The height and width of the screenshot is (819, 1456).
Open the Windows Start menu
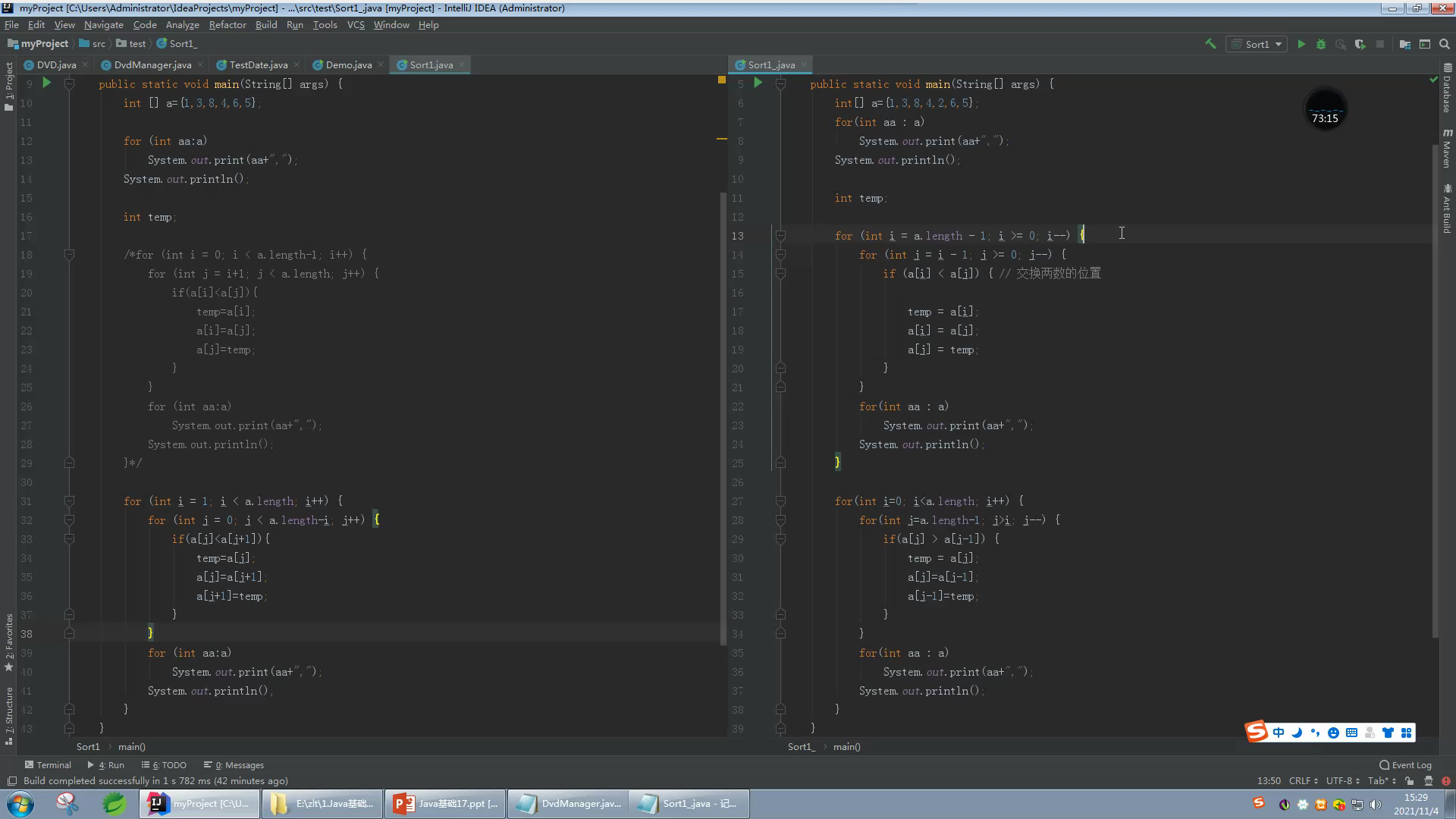tap(20, 804)
